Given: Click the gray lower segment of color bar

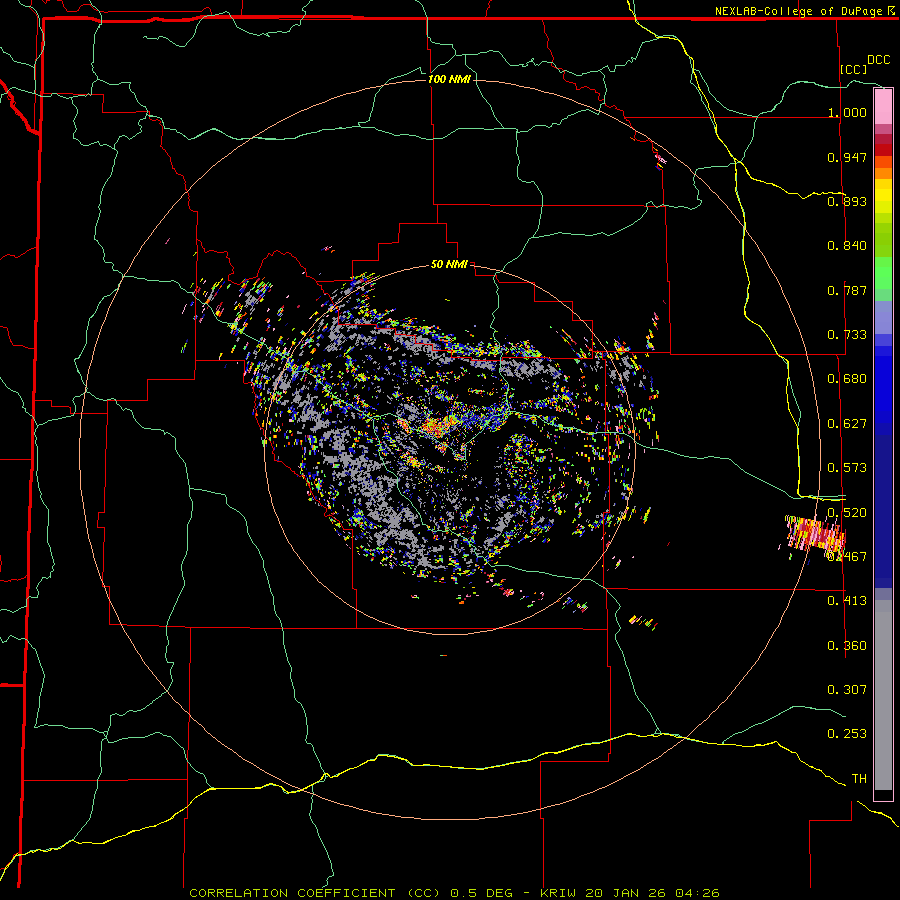Looking at the screenshot, I should [x=883, y=695].
